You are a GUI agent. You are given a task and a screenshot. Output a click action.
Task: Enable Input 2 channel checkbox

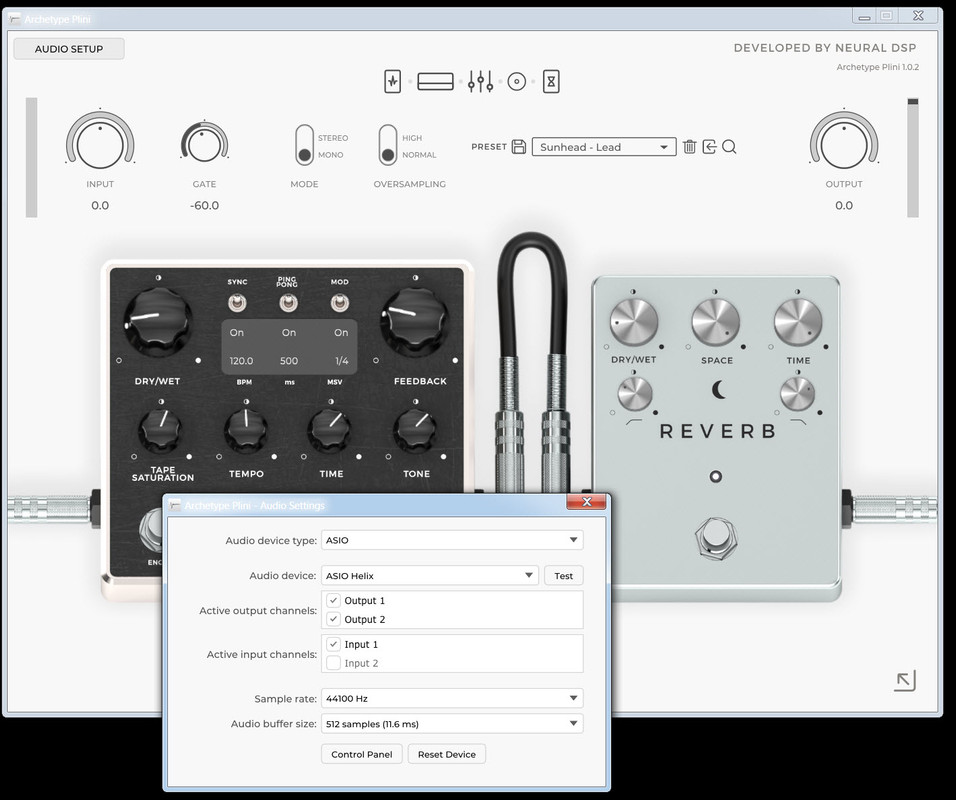coord(333,663)
